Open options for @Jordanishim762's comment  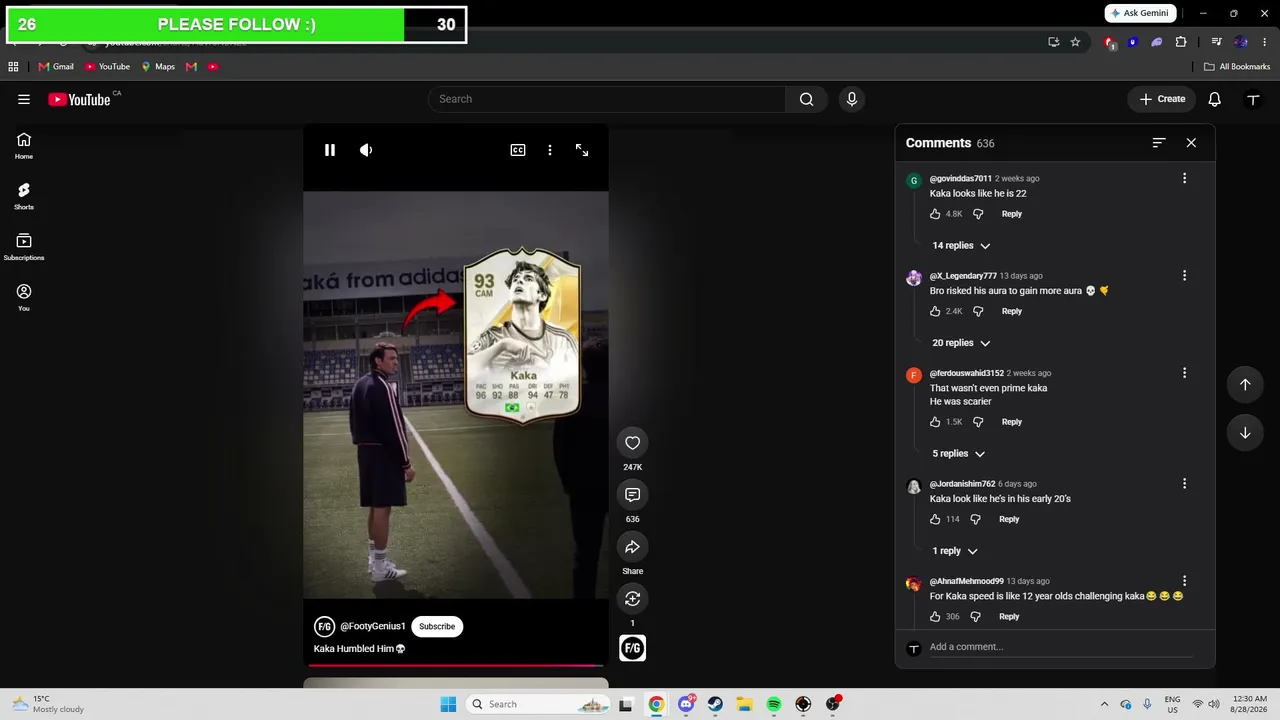[1184, 484]
